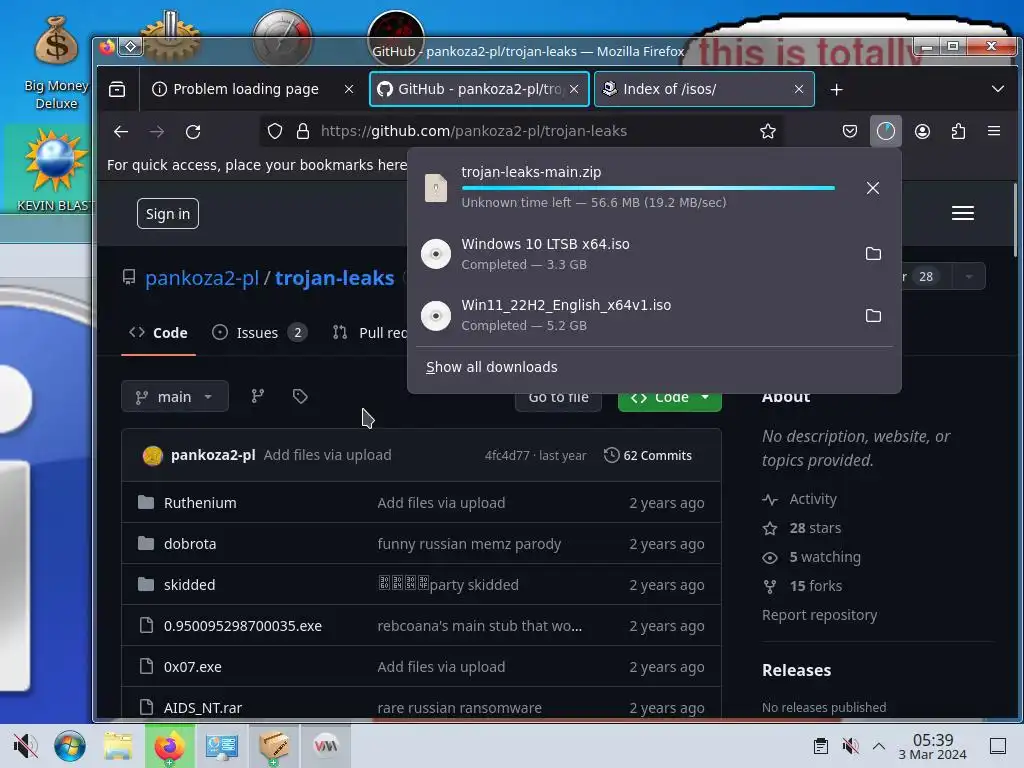Image resolution: width=1024 pixels, height=768 pixels.
Task: Switch to Firefox in the taskbar
Action: click(x=169, y=746)
